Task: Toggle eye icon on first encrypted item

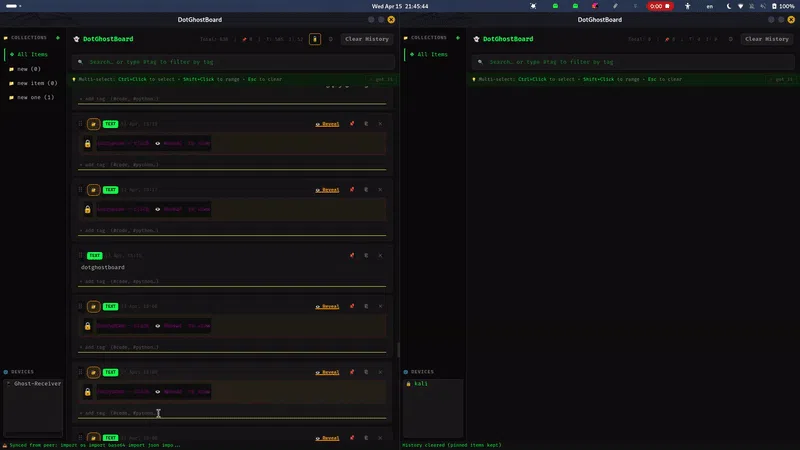Action: pyautogui.click(x=158, y=143)
